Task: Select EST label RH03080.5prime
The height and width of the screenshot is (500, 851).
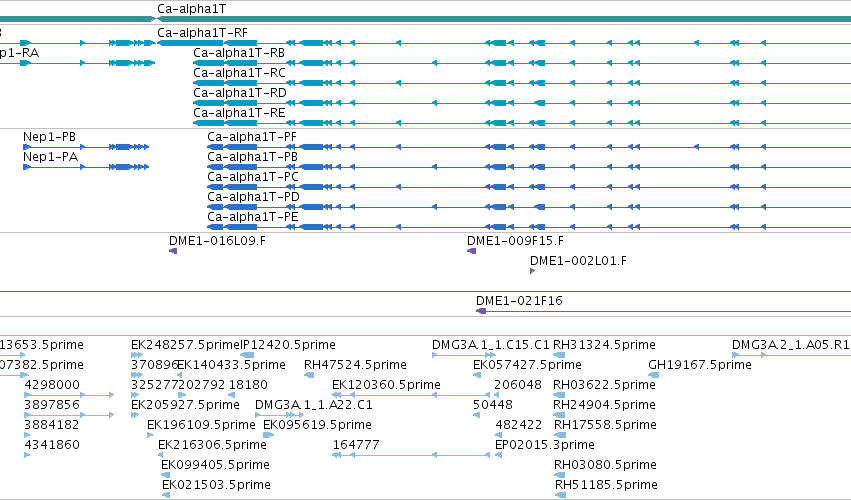Action: tap(605, 466)
